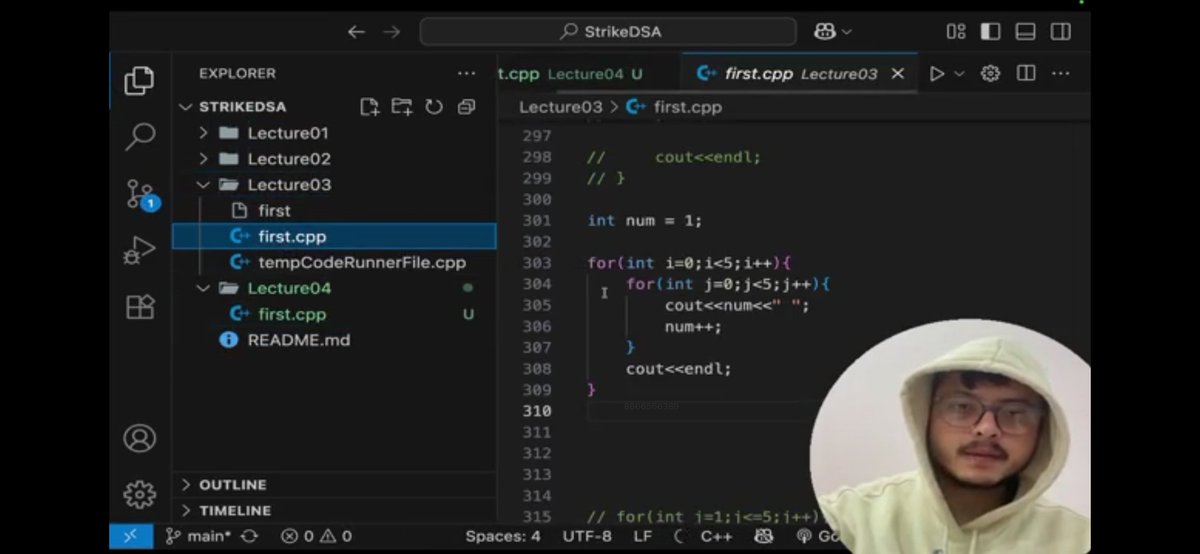
Task: Toggle the primary side bar
Action: (x=990, y=32)
